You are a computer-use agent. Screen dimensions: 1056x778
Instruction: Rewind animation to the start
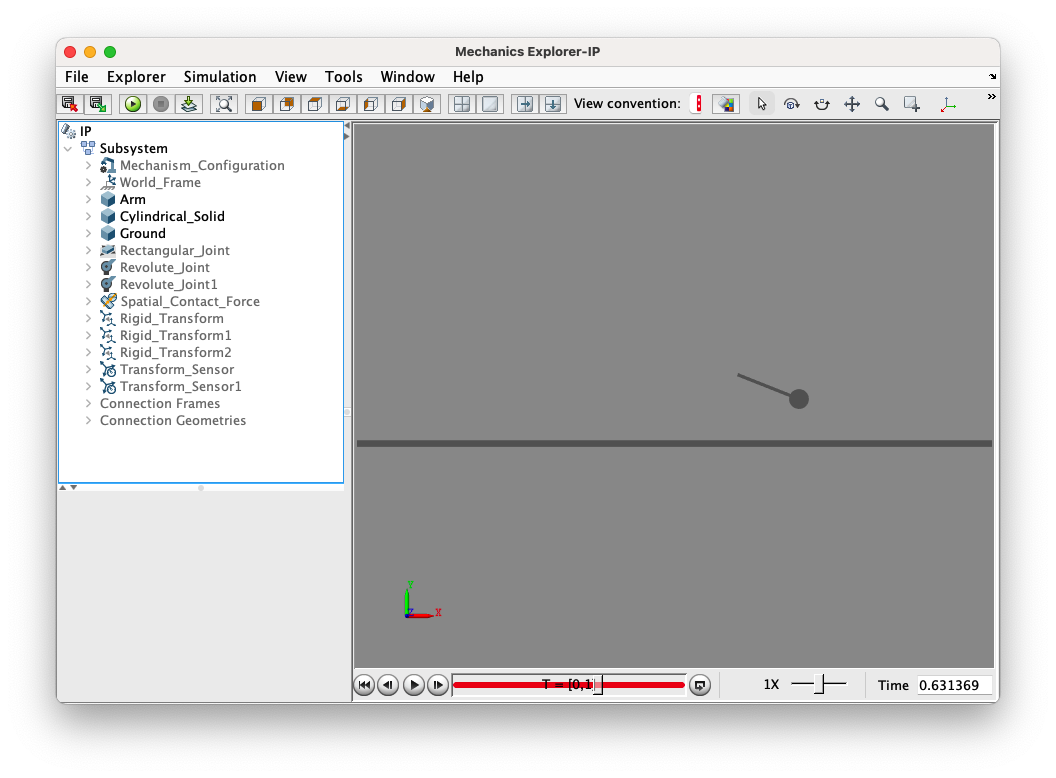click(x=364, y=685)
